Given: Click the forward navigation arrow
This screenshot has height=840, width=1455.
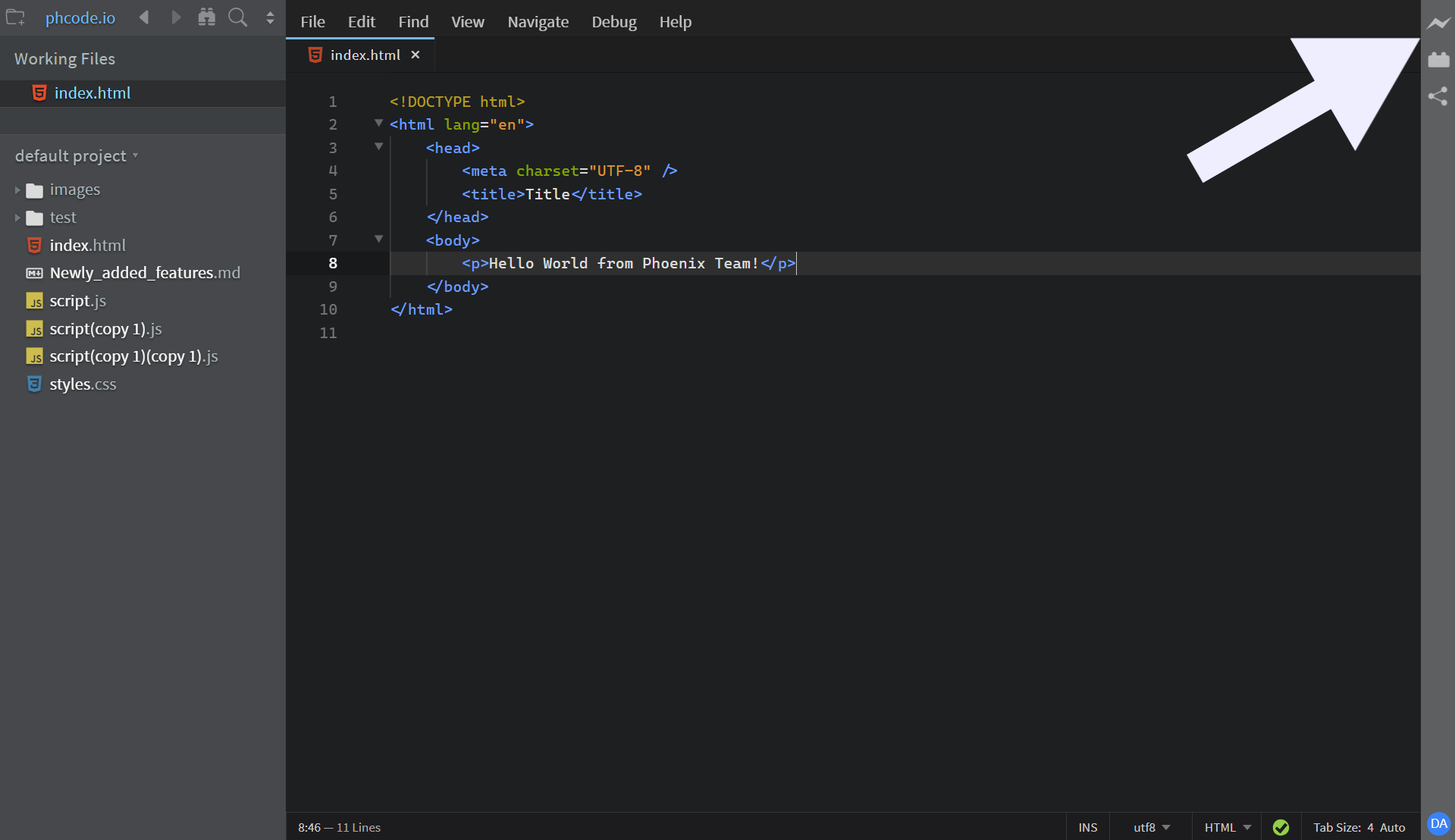Looking at the screenshot, I should coord(176,17).
